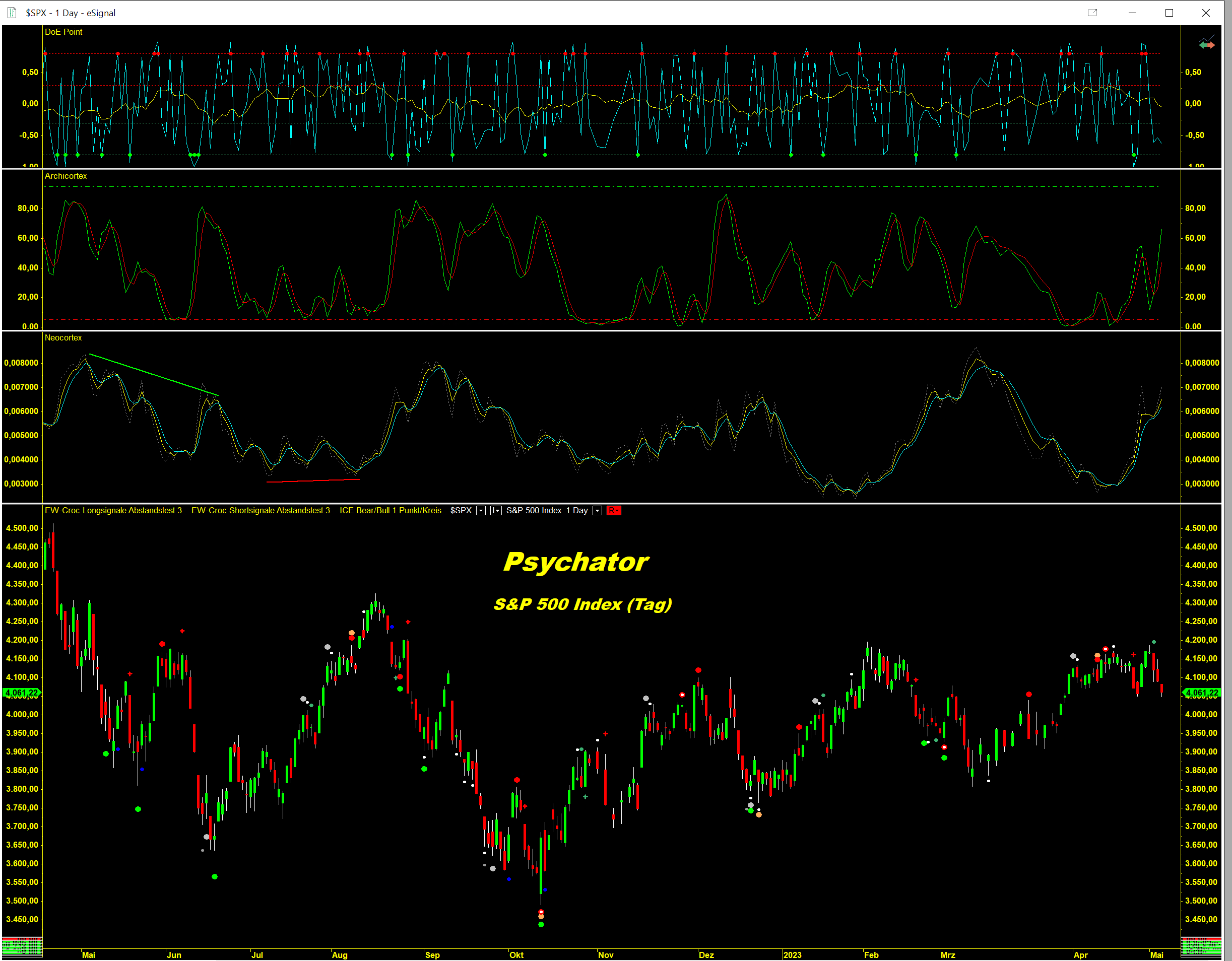Image resolution: width=1232 pixels, height=961 pixels.
Task: Open the $SPX symbol dropdown arrow
Action: (481, 510)
